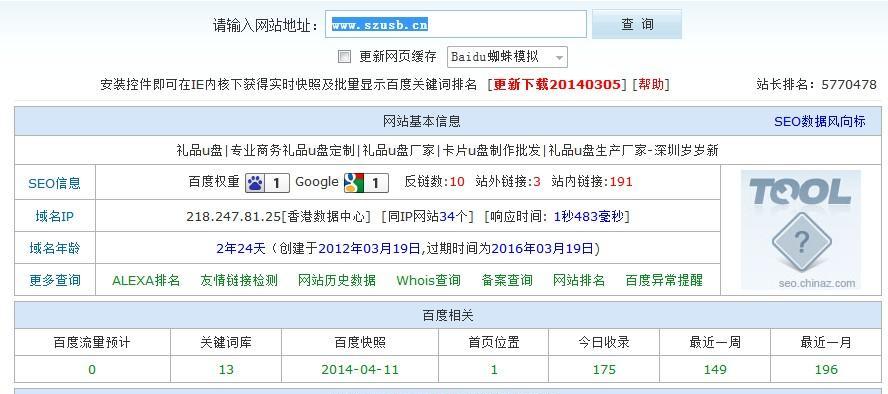Open the 网站排名 link
The image size is (888, 394).
coord(579,280)
